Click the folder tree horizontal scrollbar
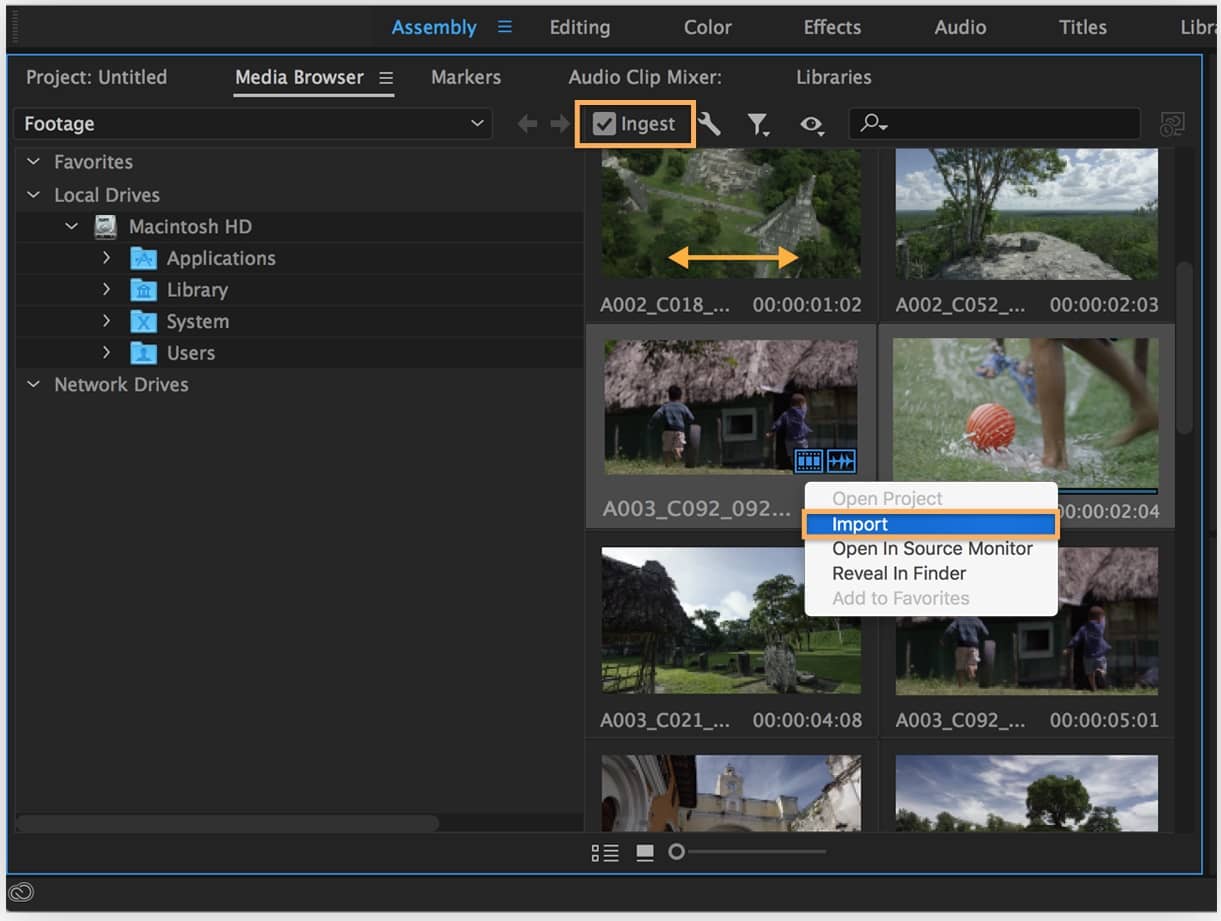1221x921 pixels. 227,823
